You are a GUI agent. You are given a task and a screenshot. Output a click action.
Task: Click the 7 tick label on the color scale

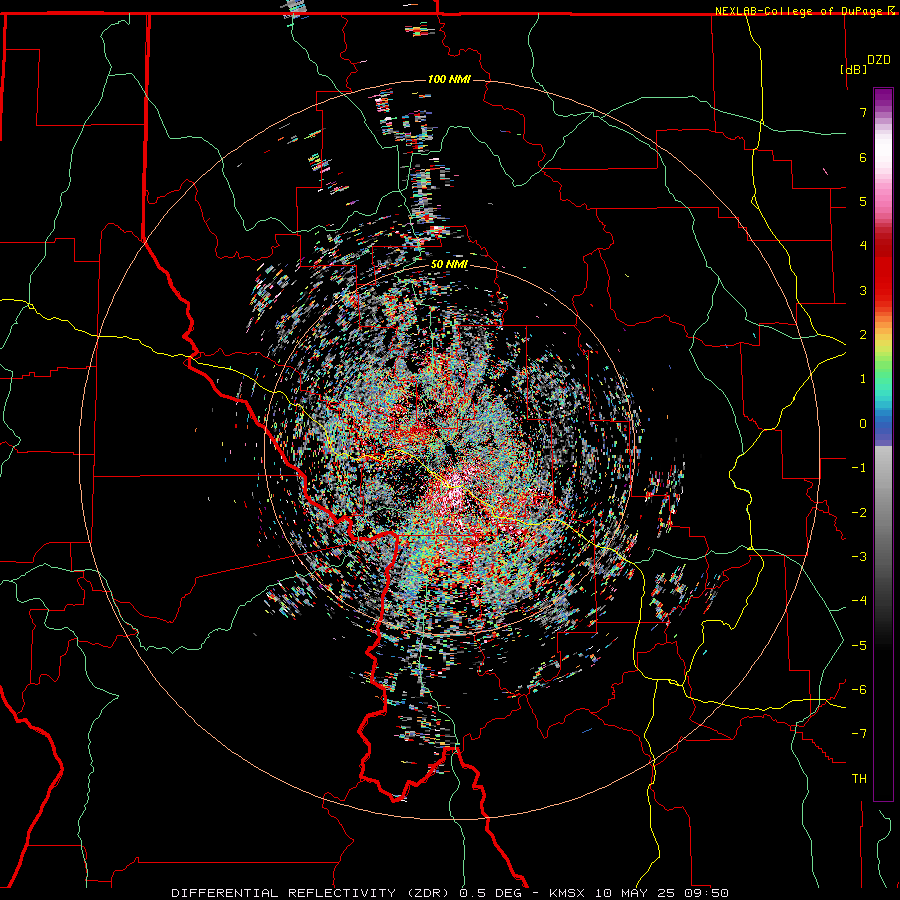(863, 112)
